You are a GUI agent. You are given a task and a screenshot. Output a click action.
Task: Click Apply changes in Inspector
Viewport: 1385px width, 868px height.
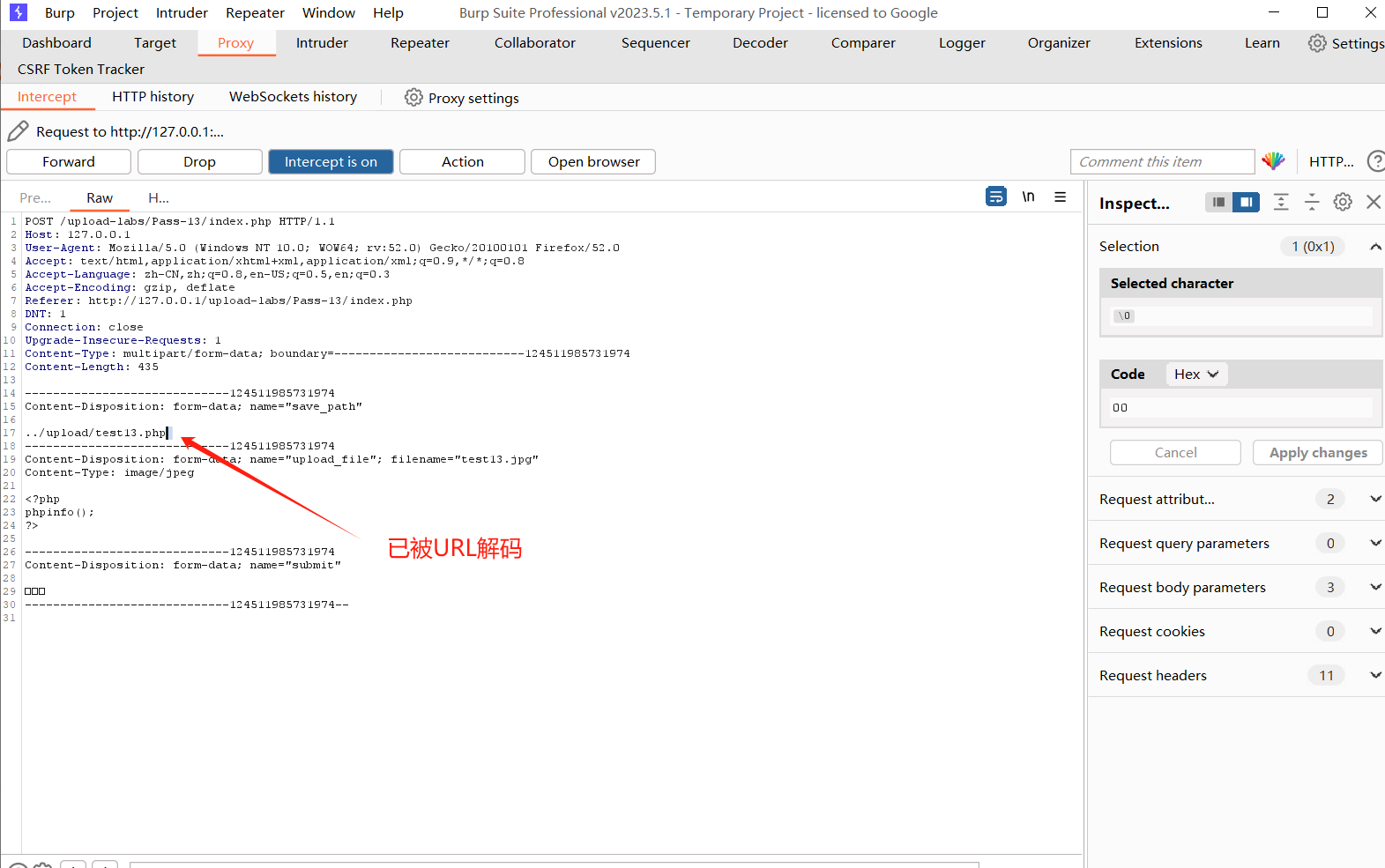coord(1318,453)
